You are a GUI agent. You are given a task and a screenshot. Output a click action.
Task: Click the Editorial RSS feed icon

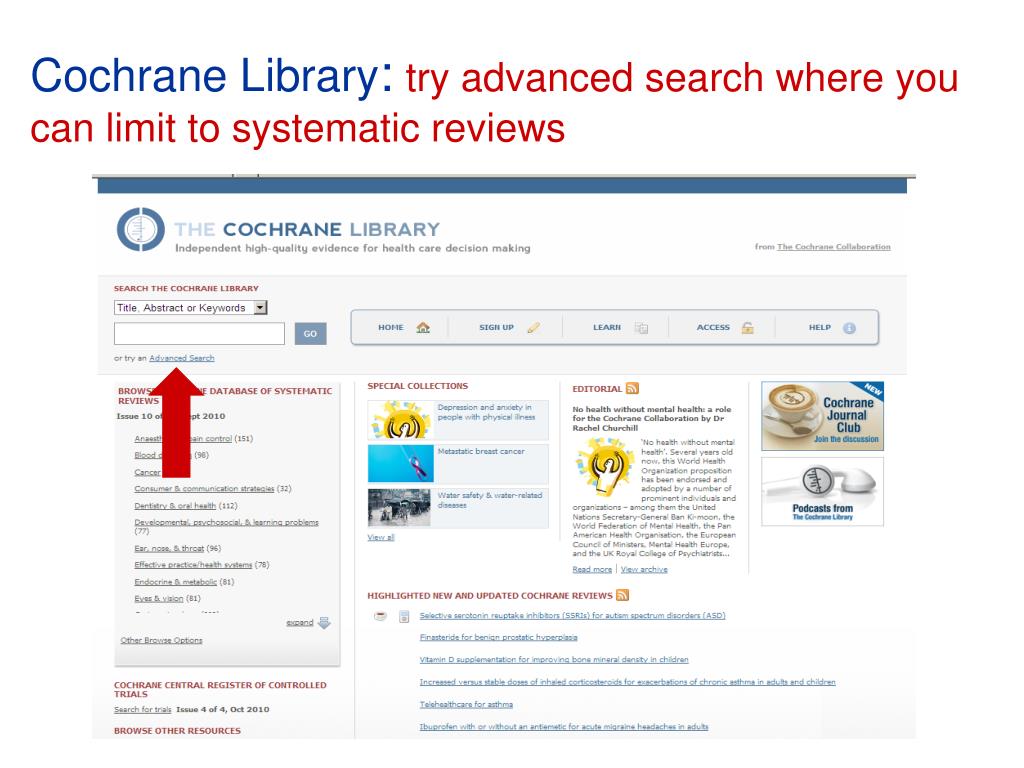632,389
